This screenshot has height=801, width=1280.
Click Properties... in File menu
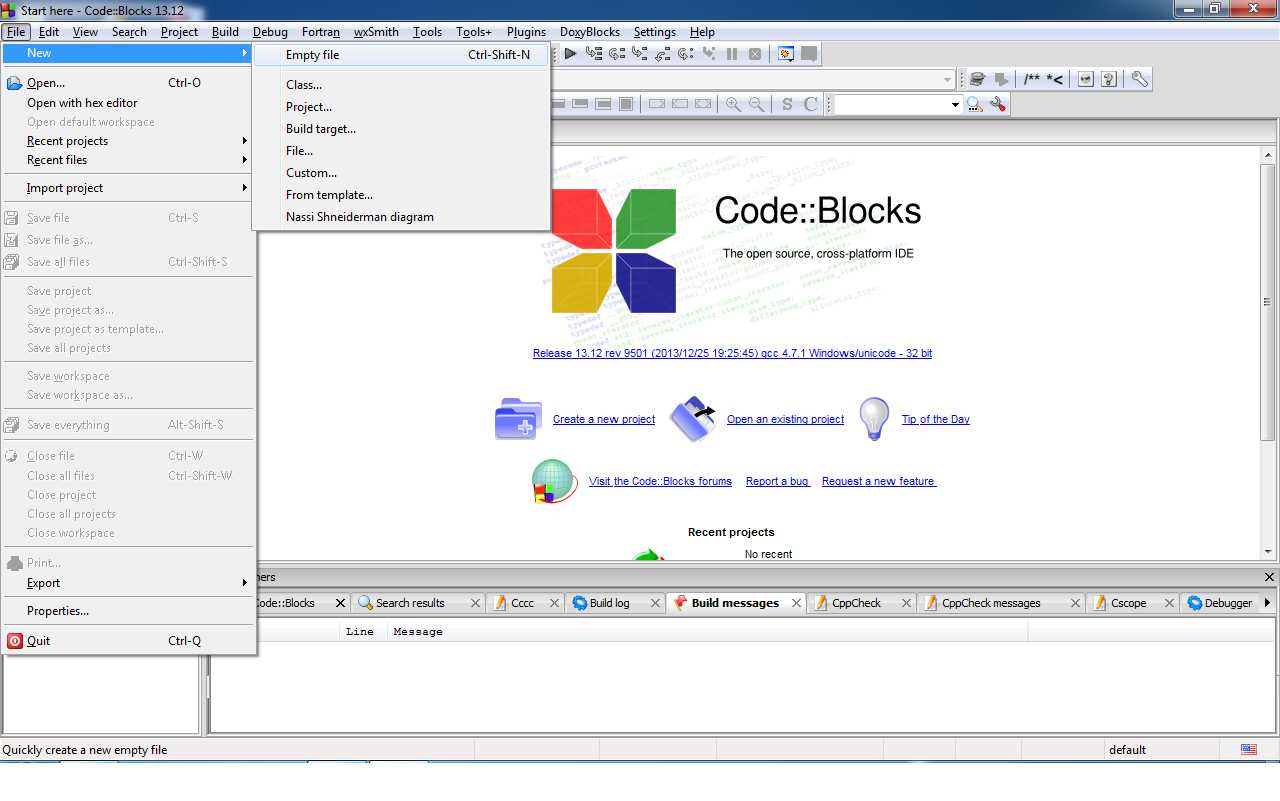coord(128,611)
